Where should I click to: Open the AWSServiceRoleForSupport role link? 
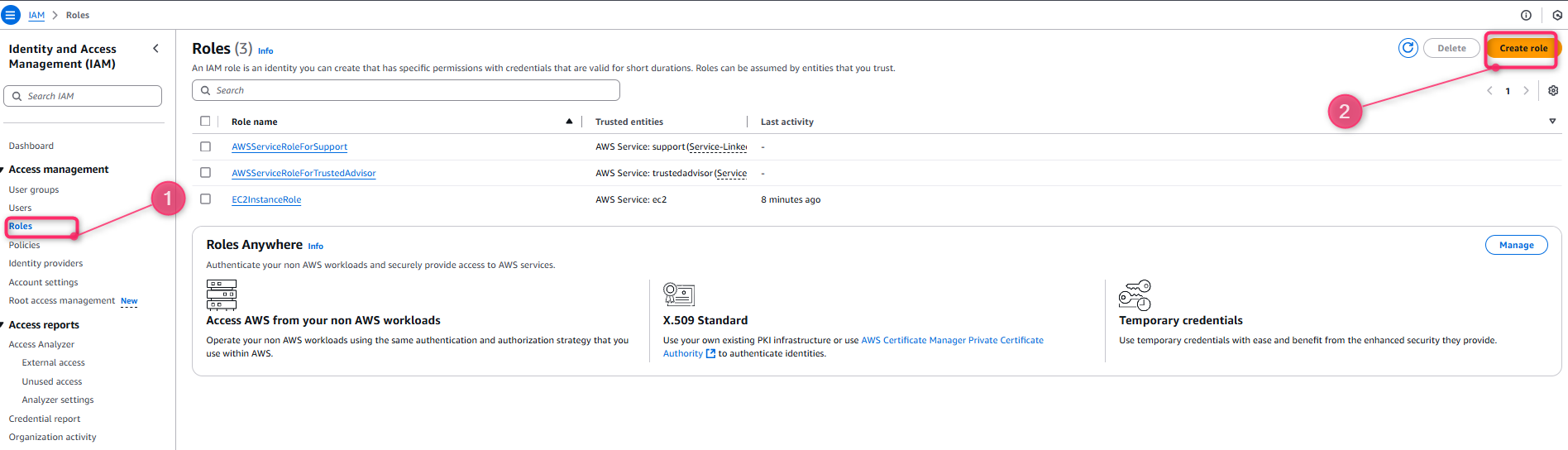point(289,147)
